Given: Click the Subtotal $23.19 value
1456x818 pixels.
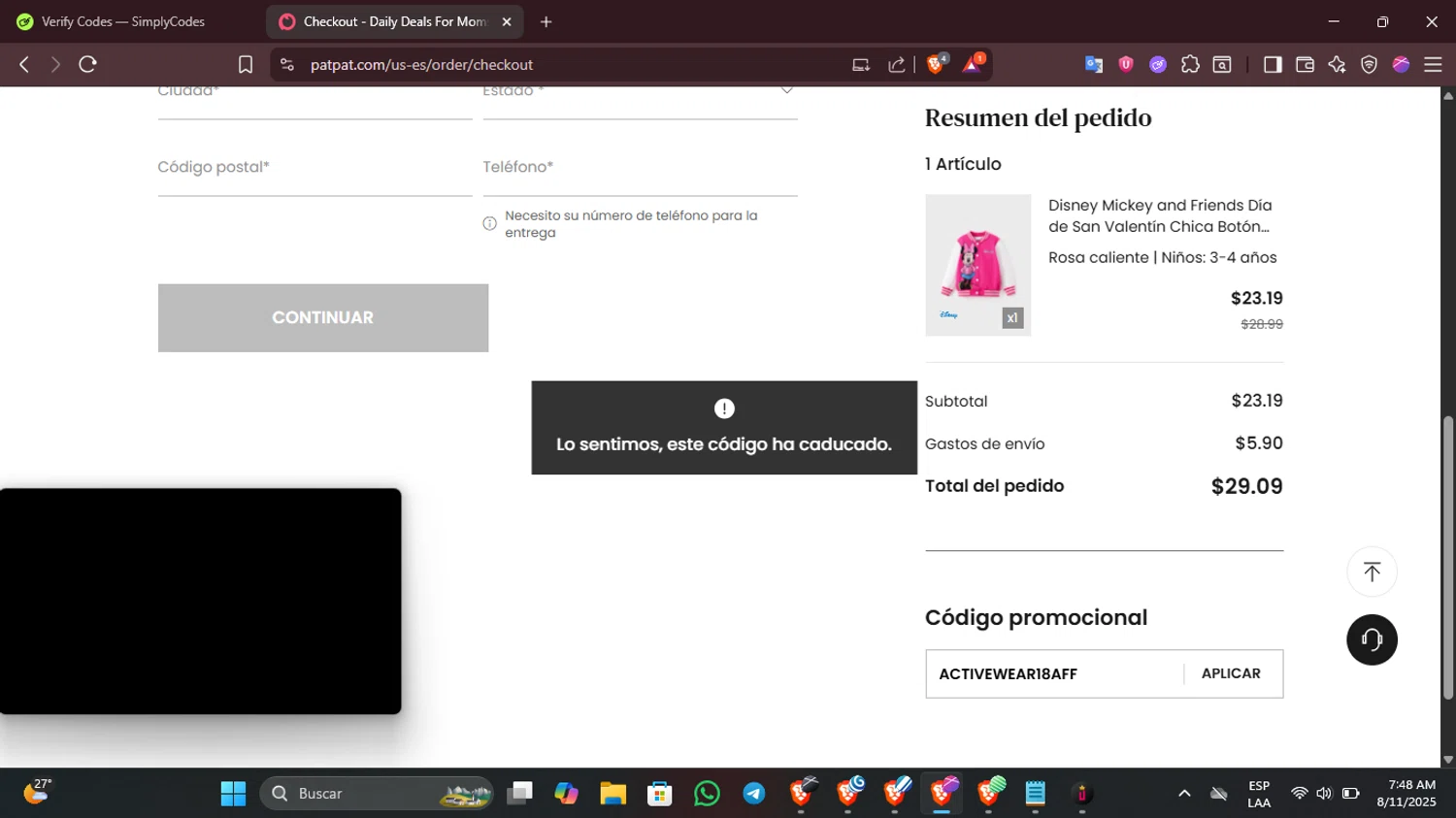Looking at the screenshot, I should point(1257,401).
